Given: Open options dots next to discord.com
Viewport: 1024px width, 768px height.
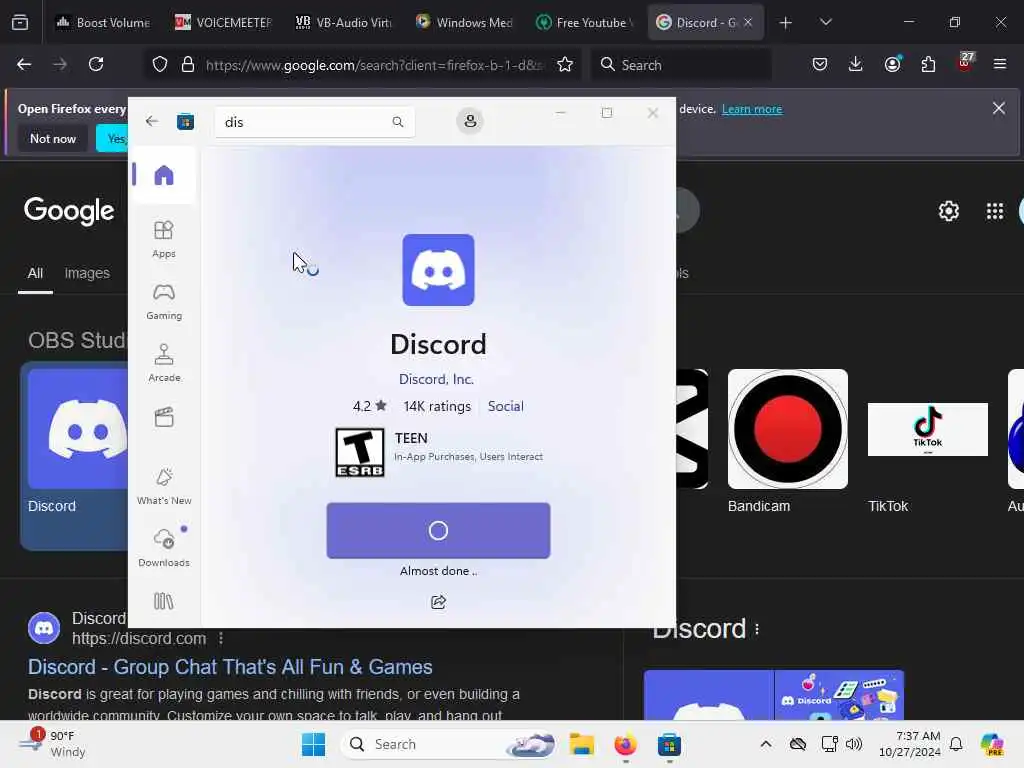Looking at the screenshot, I should [221, 638].
